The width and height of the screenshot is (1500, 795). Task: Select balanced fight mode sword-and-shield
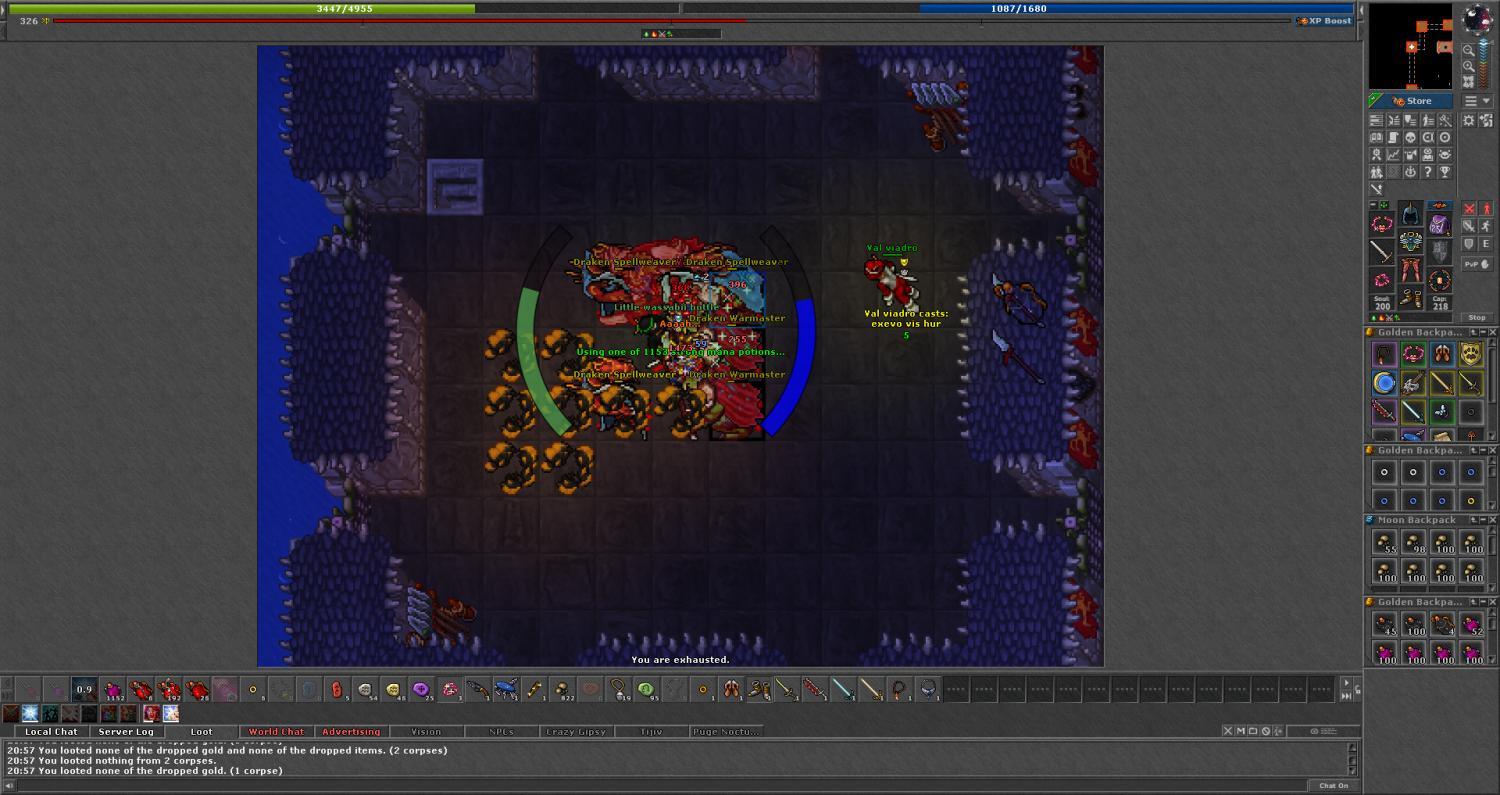pyautogui.click(x=1469, y=226)
